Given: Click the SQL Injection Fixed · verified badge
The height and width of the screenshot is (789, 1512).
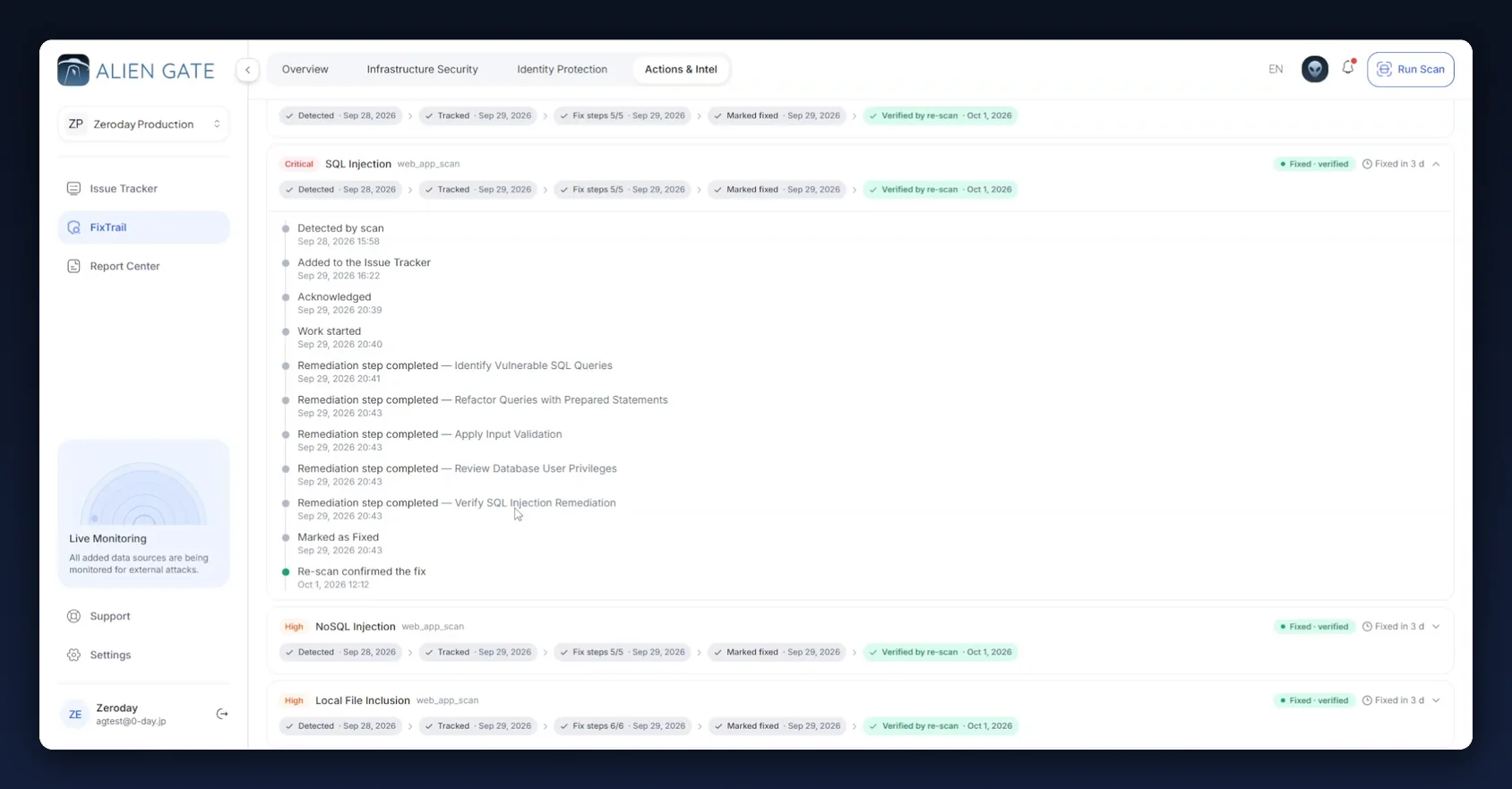Looking at the screenshot, I should click(x=1315, y=164).
